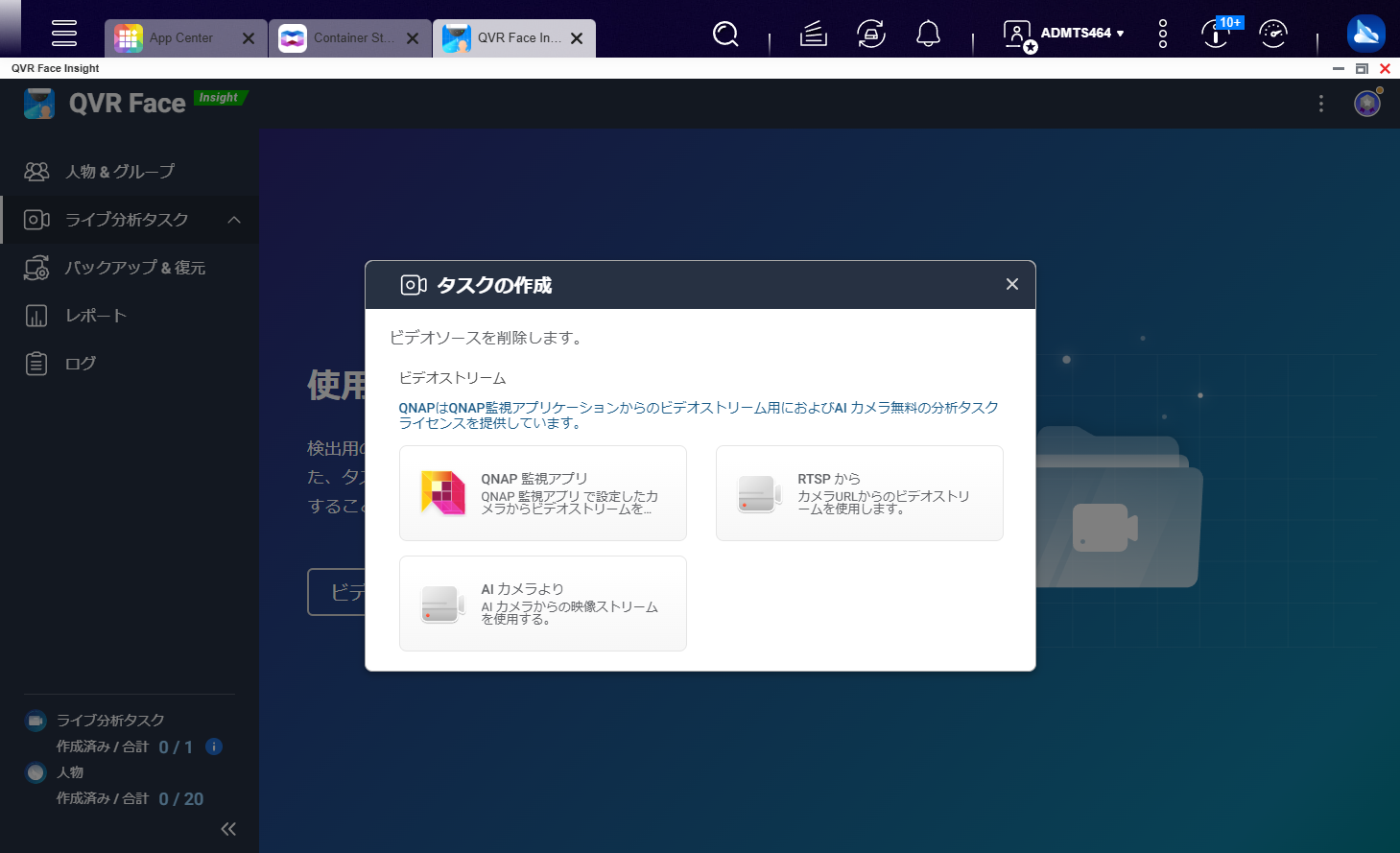Viewport: 1400px width, 853px height.
Task: Choose QNAP 監視アプリ video source
Action: coord(543,493)
